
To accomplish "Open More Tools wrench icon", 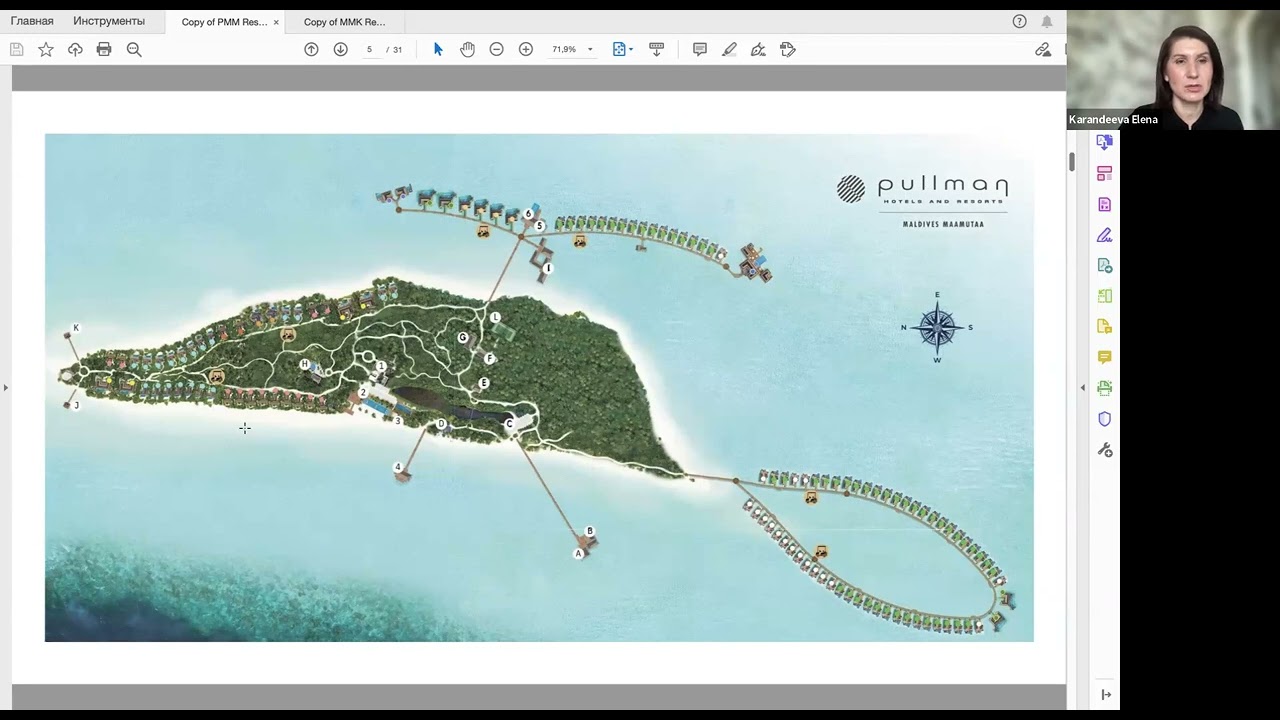I will [1104, 450].
